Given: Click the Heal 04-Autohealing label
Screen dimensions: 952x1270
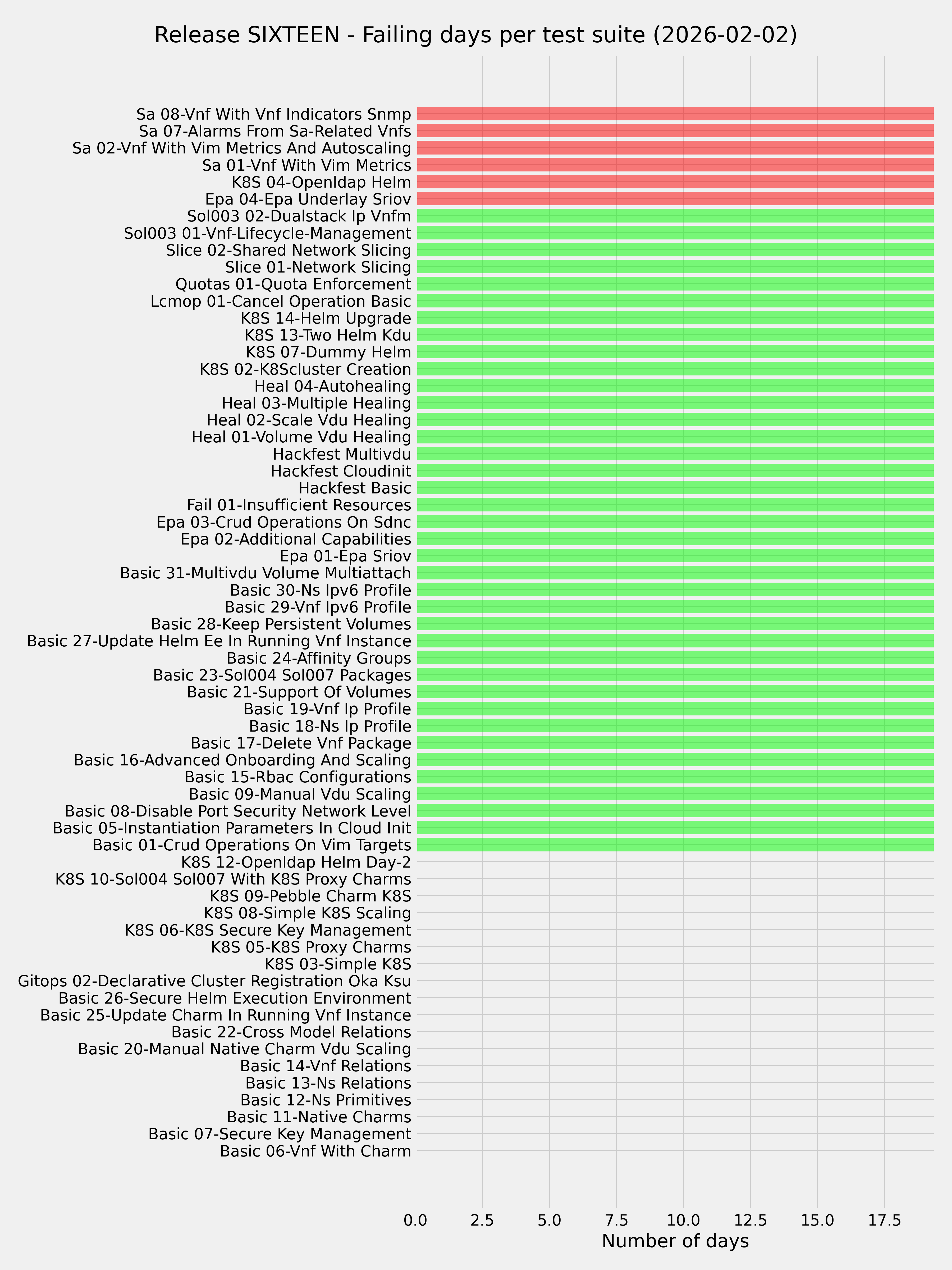Looking at the screenshot, I should click(333, 386).
